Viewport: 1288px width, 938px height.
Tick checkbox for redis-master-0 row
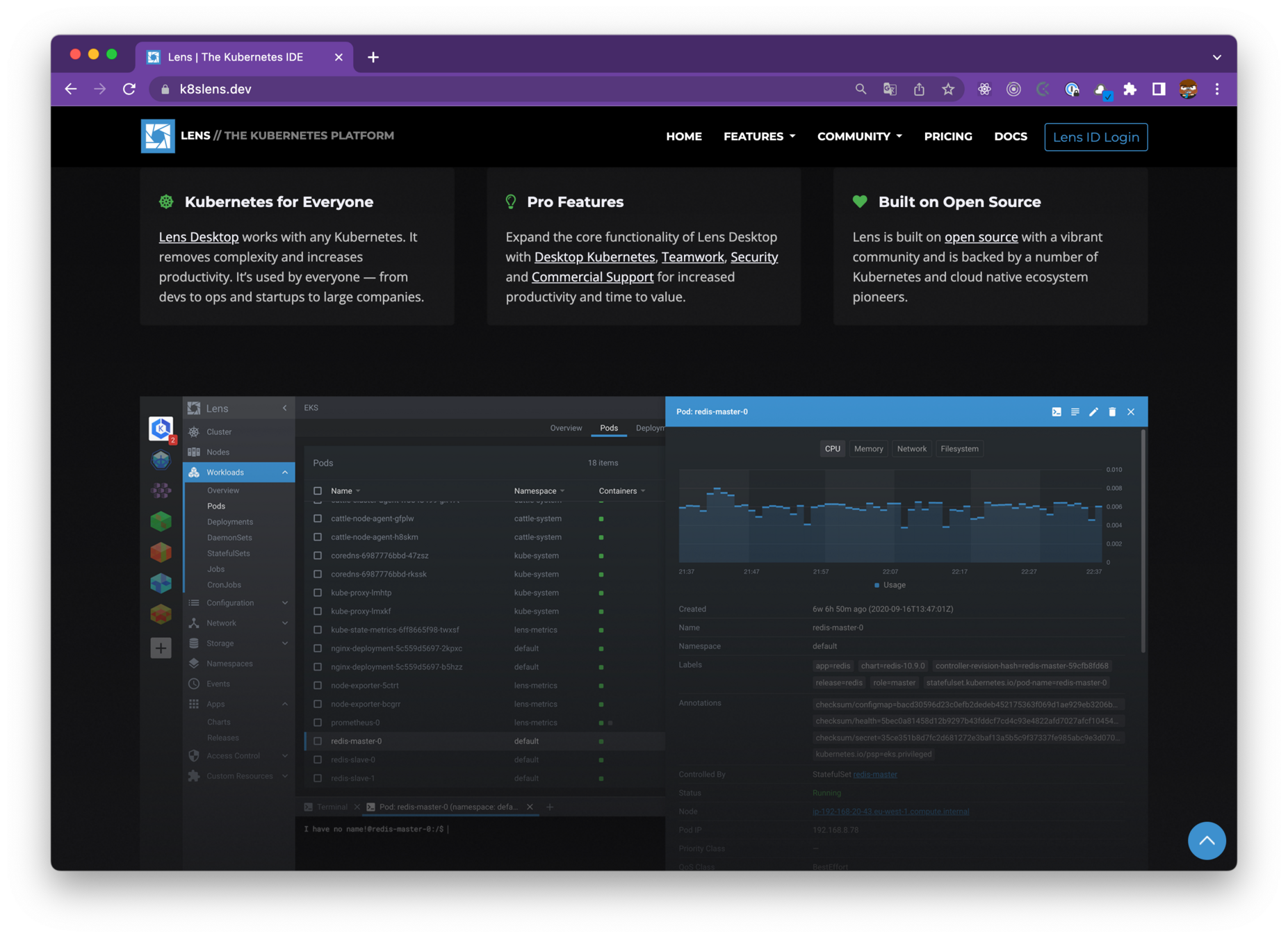pos(318,741)
